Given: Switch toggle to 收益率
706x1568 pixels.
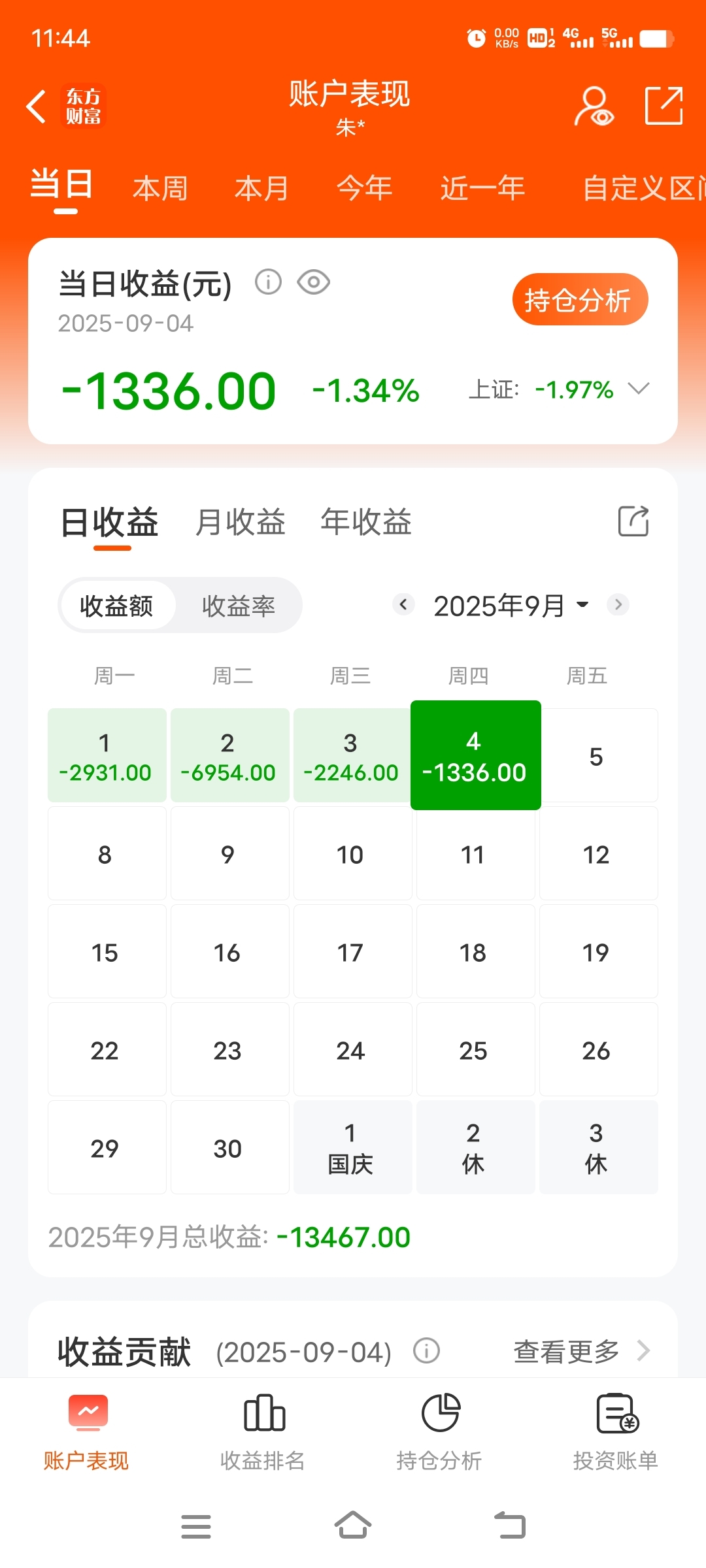Looking at the screenshot, I should 238,606.
